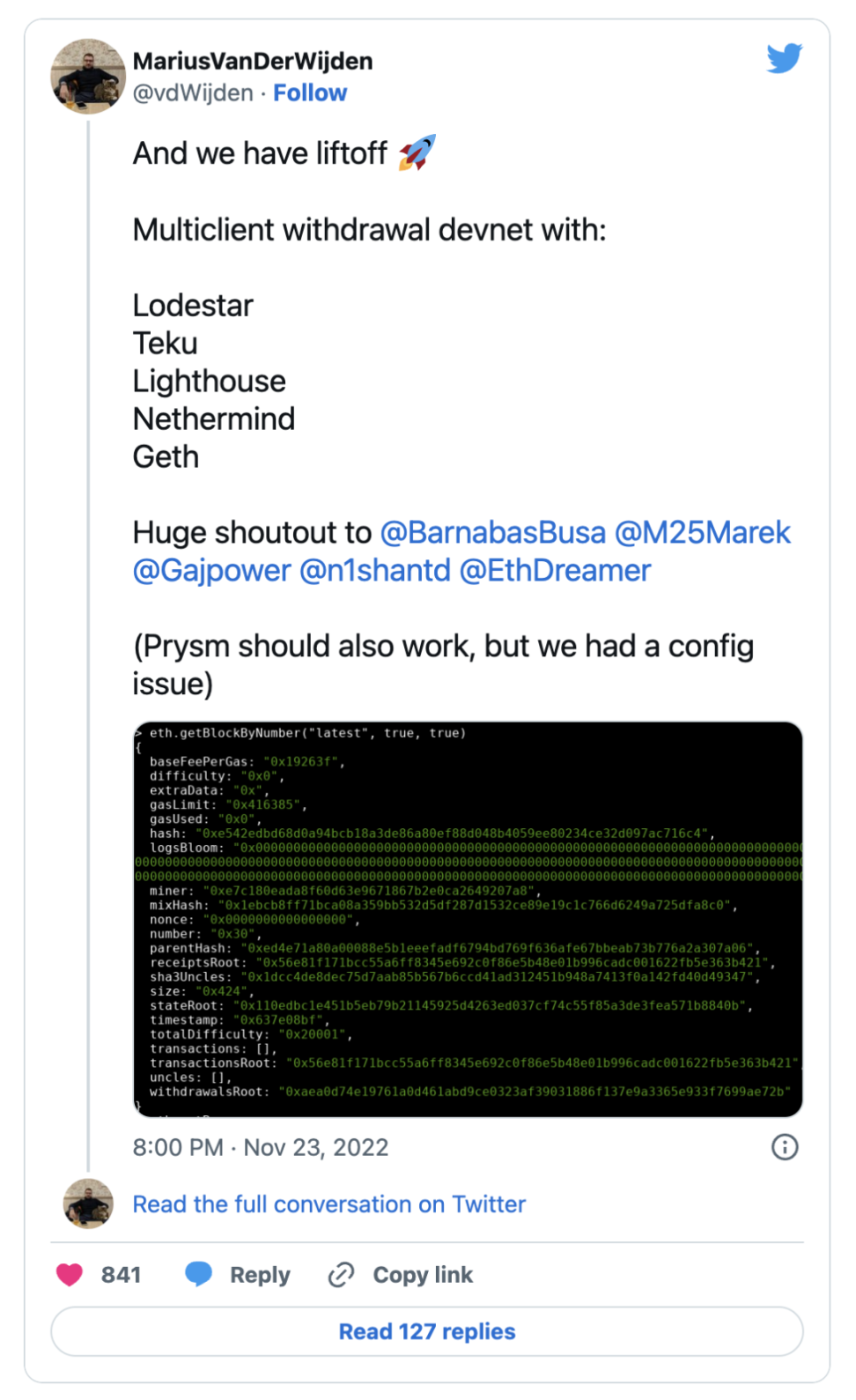Click the blue reply speech bubble icon
The height and width of the screenshot is (1400, 856).
click(x=199, y=1274)
